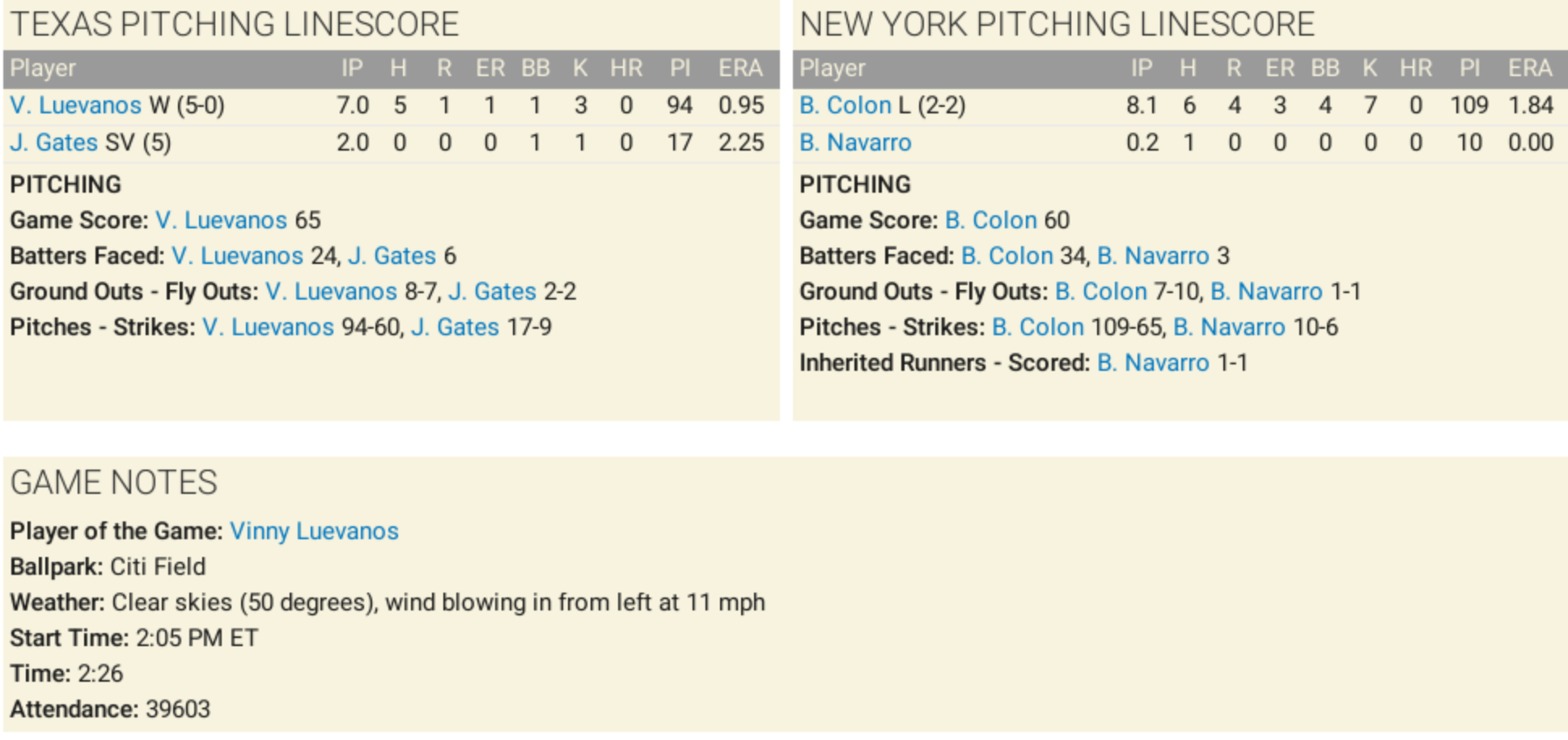
Task: Open B. Colon in the losing pitcher row
Action: [x=845, y=105]
